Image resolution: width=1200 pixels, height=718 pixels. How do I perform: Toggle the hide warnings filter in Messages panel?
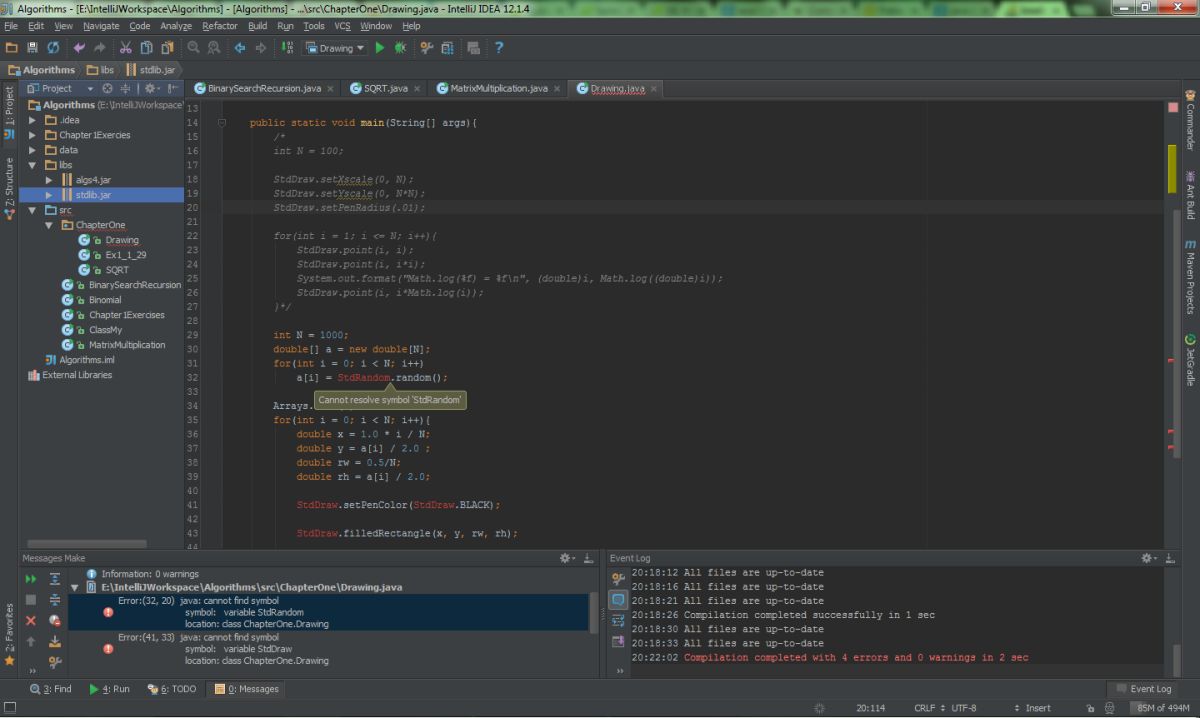[x=55, y=620]
